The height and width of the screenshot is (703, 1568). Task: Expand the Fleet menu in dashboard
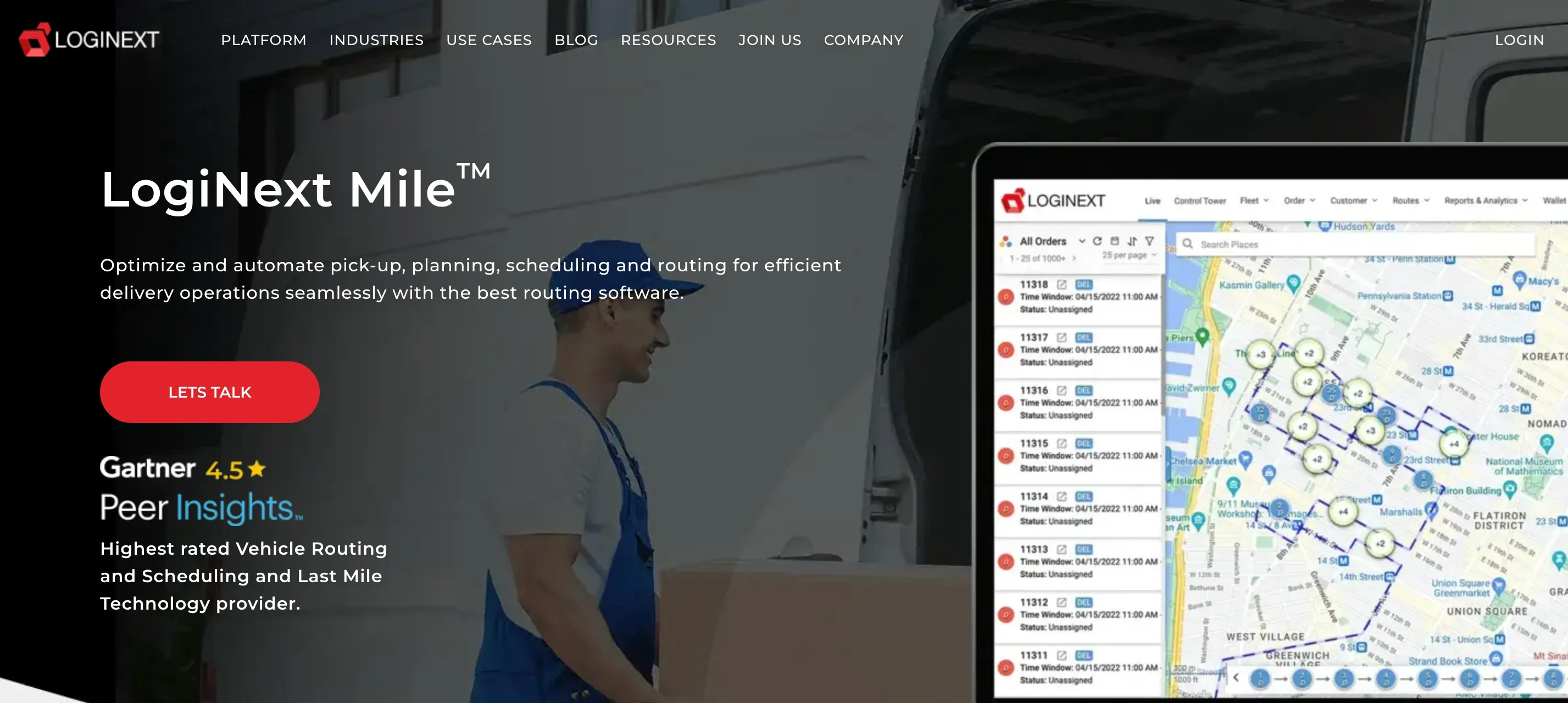pos(1254,201)
